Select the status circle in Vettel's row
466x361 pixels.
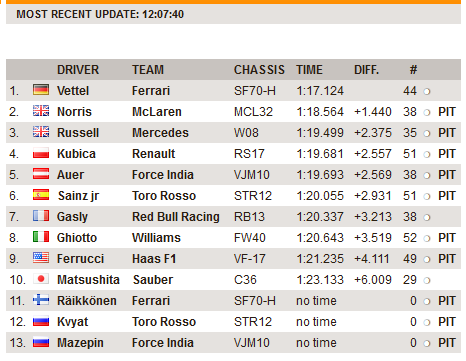pyautogui.click(x=427, y=91)
